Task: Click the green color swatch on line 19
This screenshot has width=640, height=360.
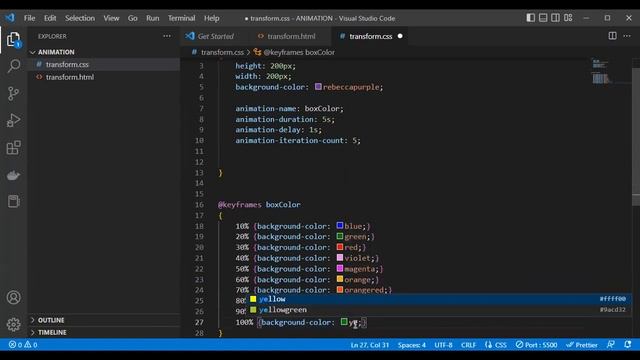Action: [340, 236]
